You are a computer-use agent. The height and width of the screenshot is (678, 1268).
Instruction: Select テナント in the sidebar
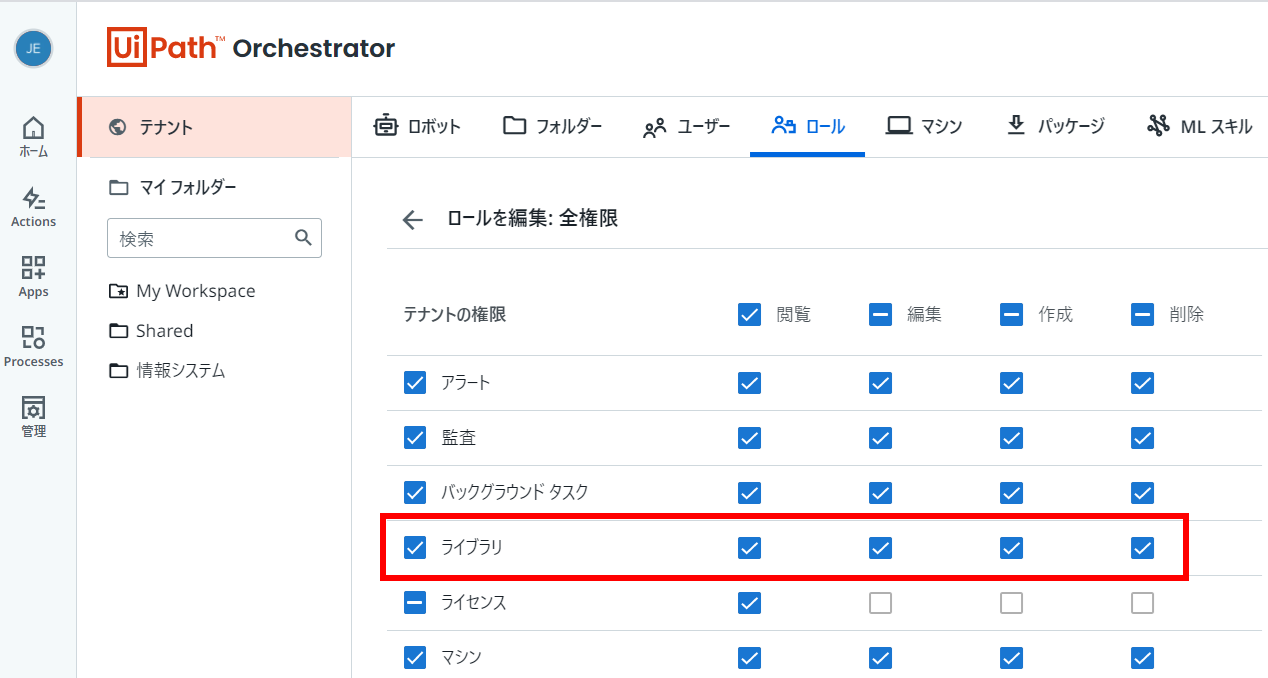pos(214,127)
